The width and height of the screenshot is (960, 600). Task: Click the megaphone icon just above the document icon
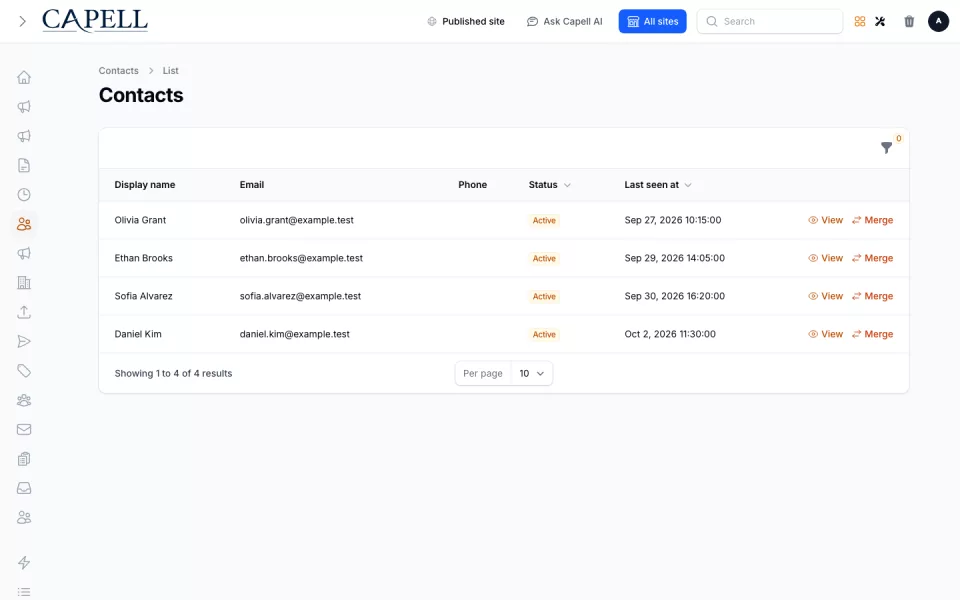(24, 136)
